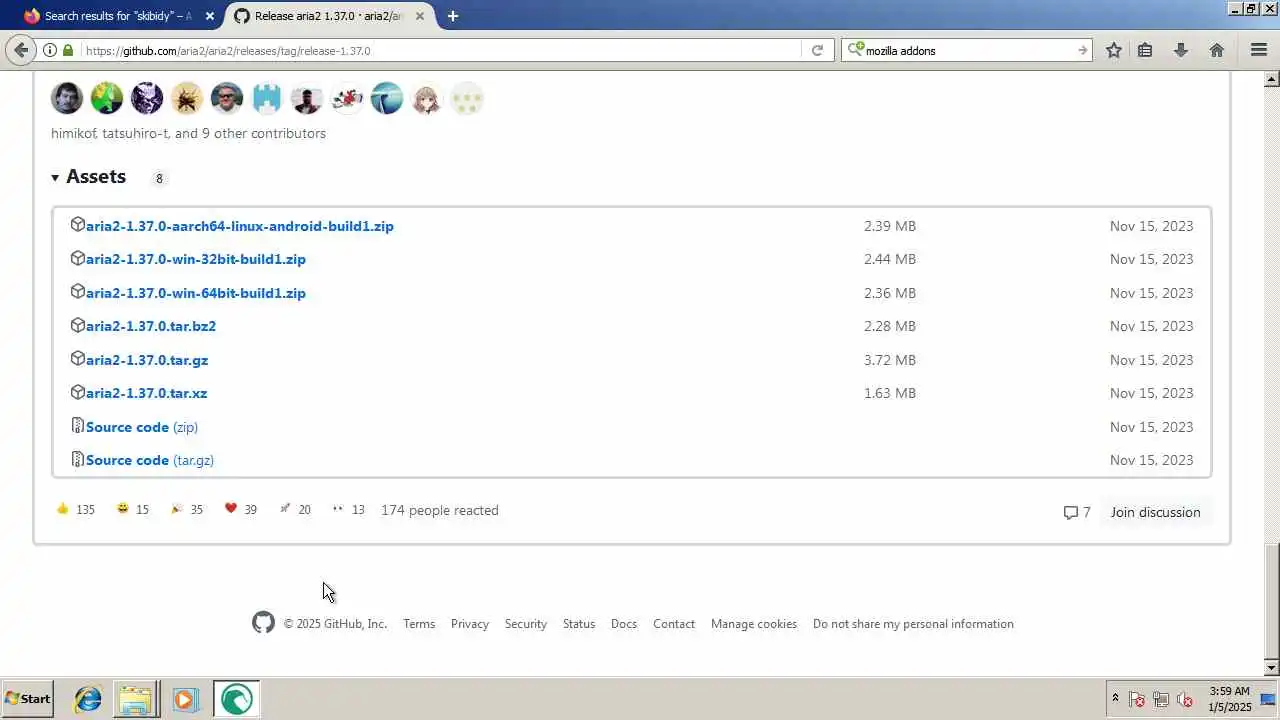
Task: Open new tab with plus icon
Action: click(453, 16)
